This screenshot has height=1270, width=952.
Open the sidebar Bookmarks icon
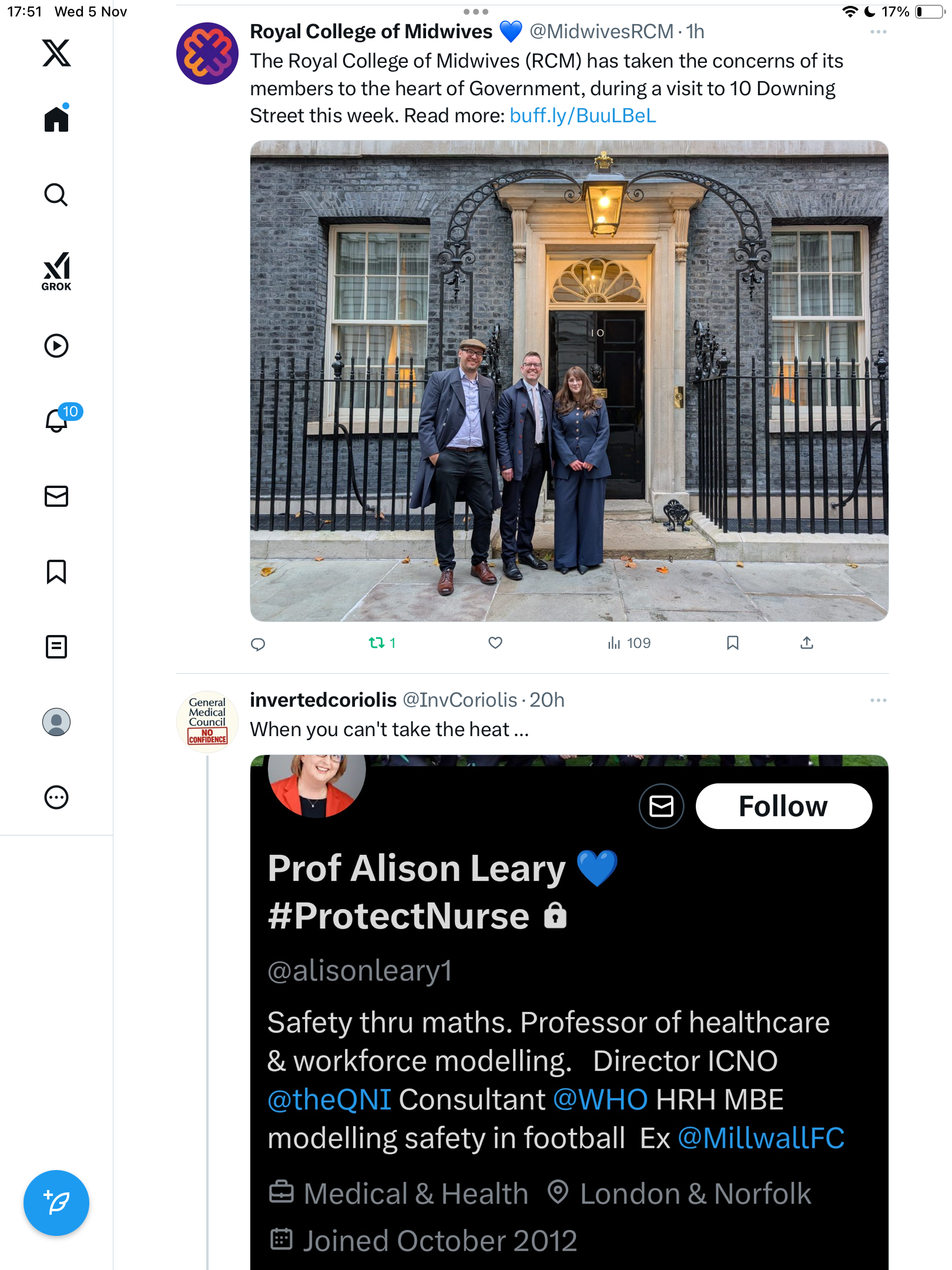coord(56,571)
